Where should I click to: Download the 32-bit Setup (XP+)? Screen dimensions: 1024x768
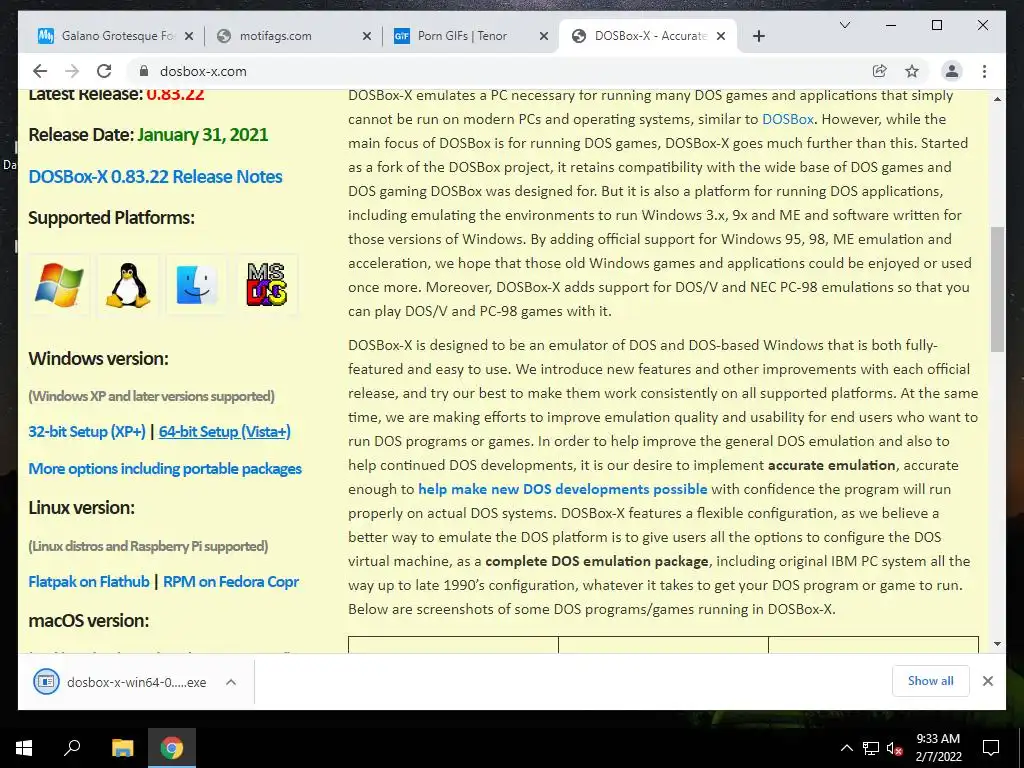tap(87, 432)
